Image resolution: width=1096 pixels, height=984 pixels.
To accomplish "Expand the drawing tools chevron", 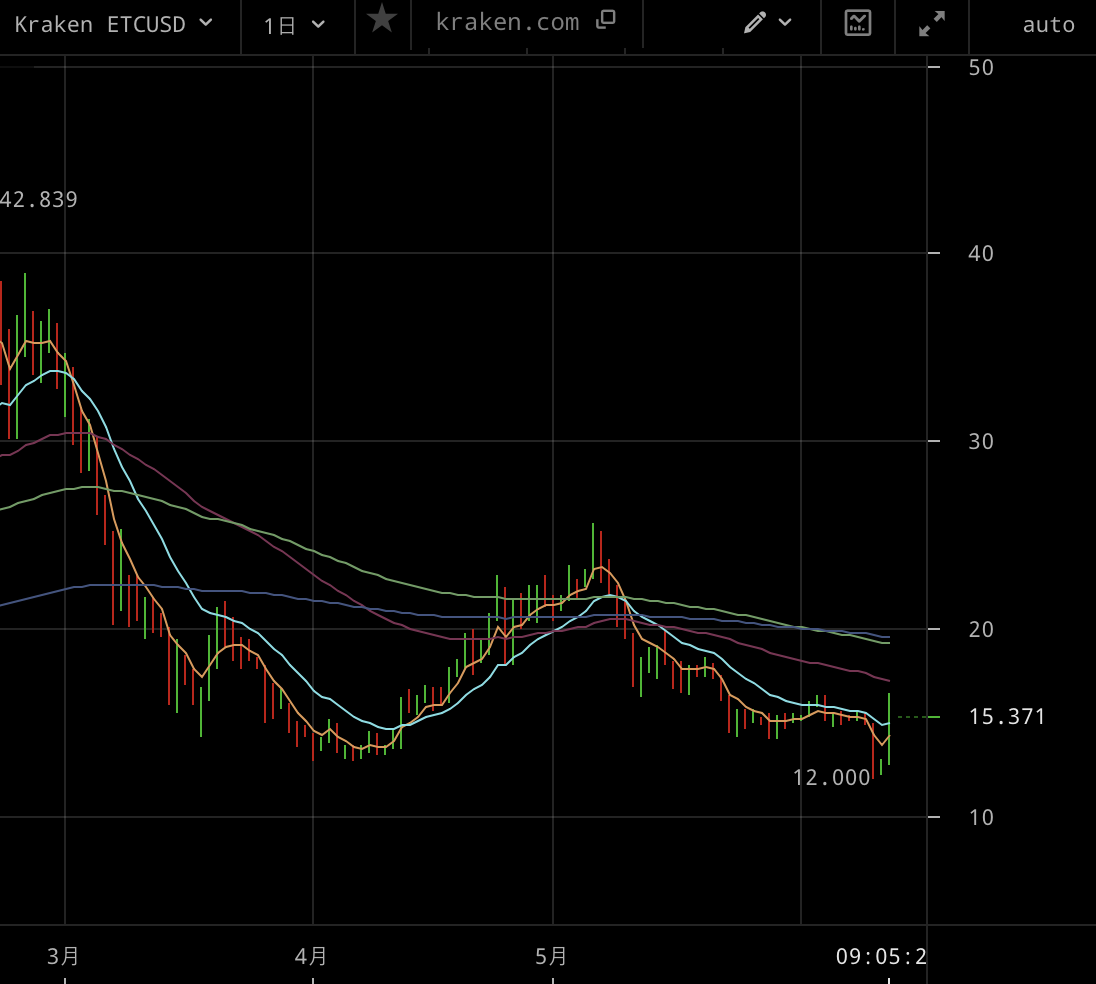I will [x=785, y=22].
